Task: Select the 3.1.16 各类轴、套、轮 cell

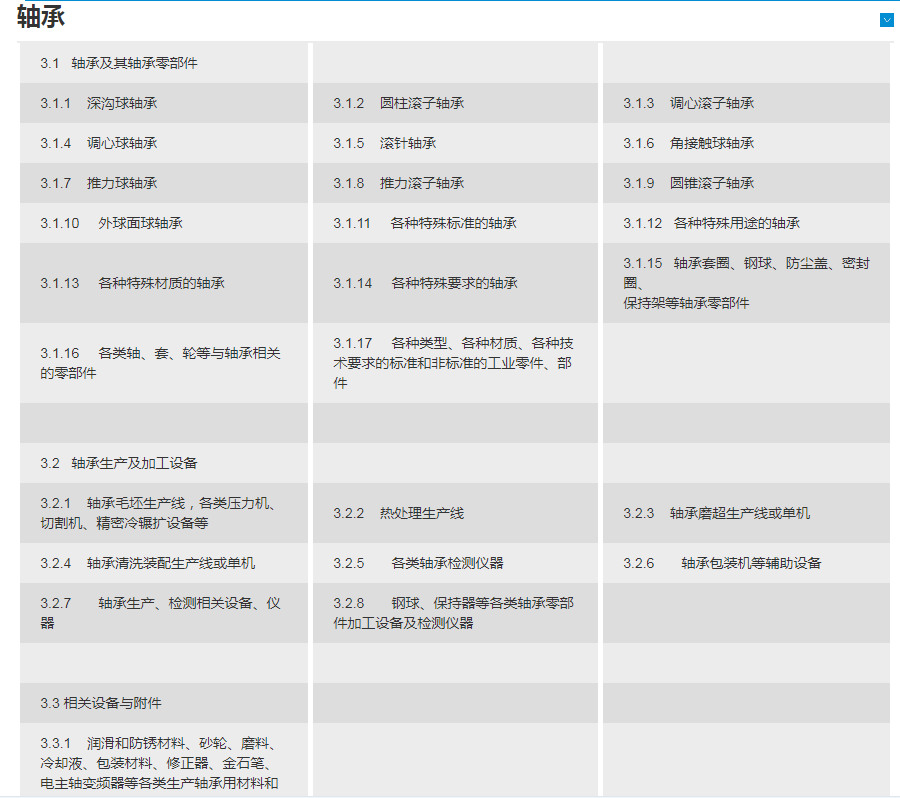Action: pyautogui.click(x=164, y=363)
